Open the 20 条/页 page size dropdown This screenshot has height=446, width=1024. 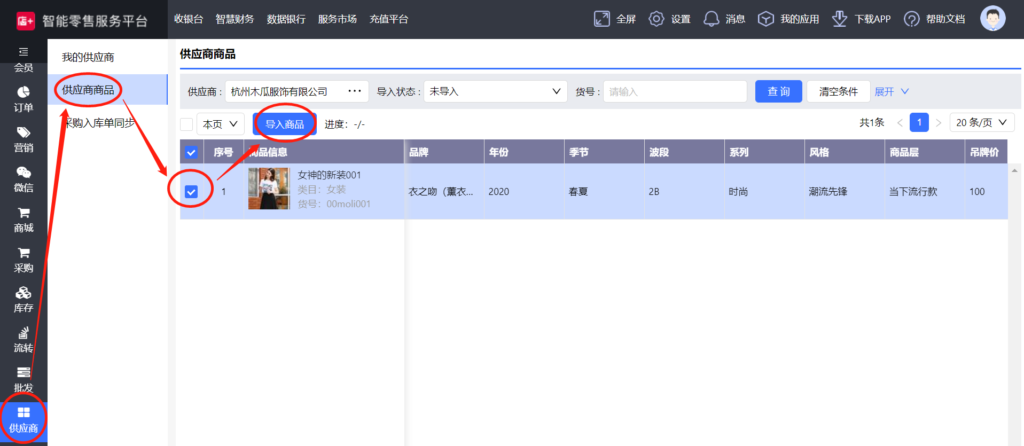982,123
